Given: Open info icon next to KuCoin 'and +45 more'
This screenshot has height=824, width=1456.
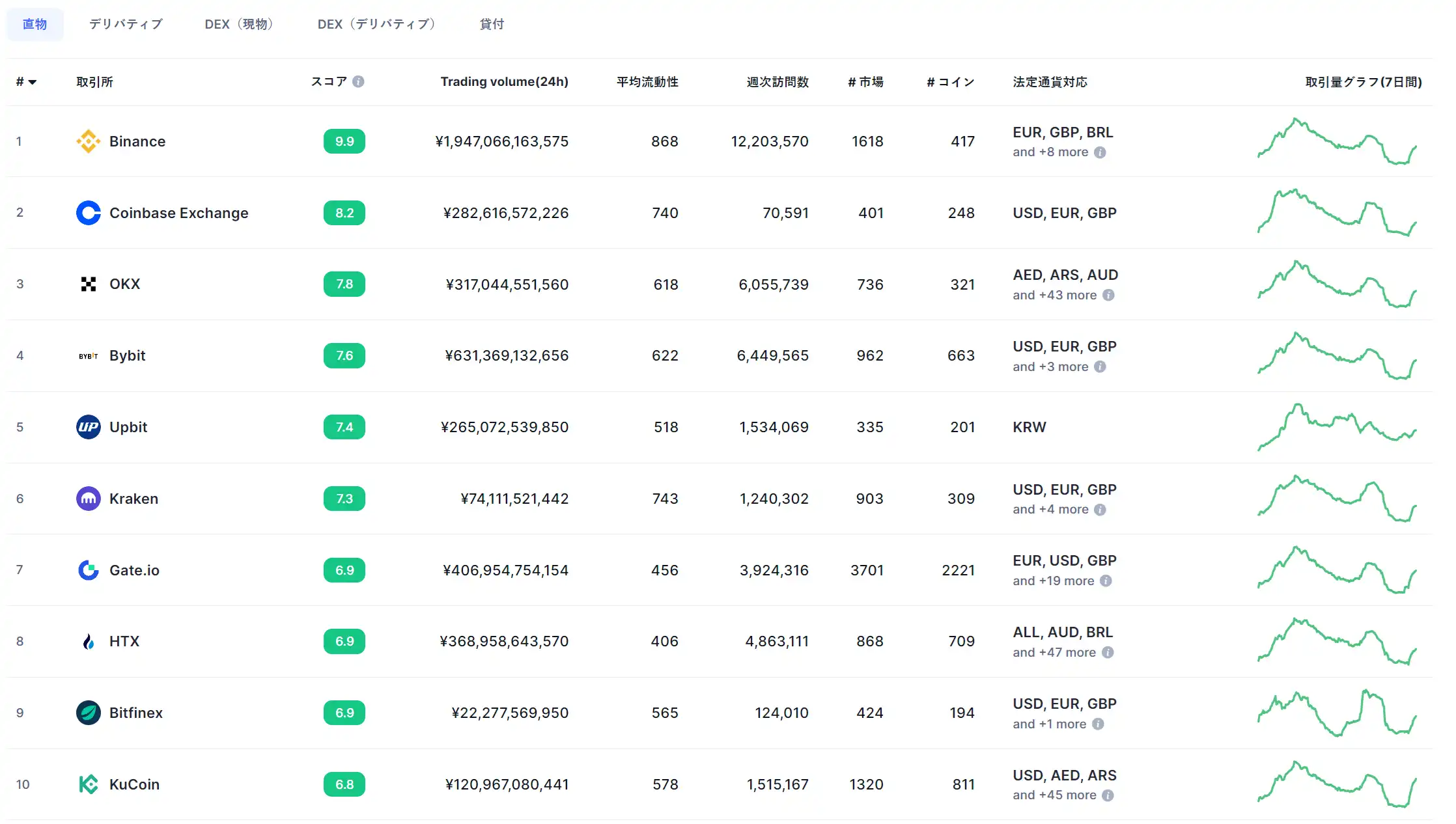Looking at the screenshot, I should tap(1108, 795).
